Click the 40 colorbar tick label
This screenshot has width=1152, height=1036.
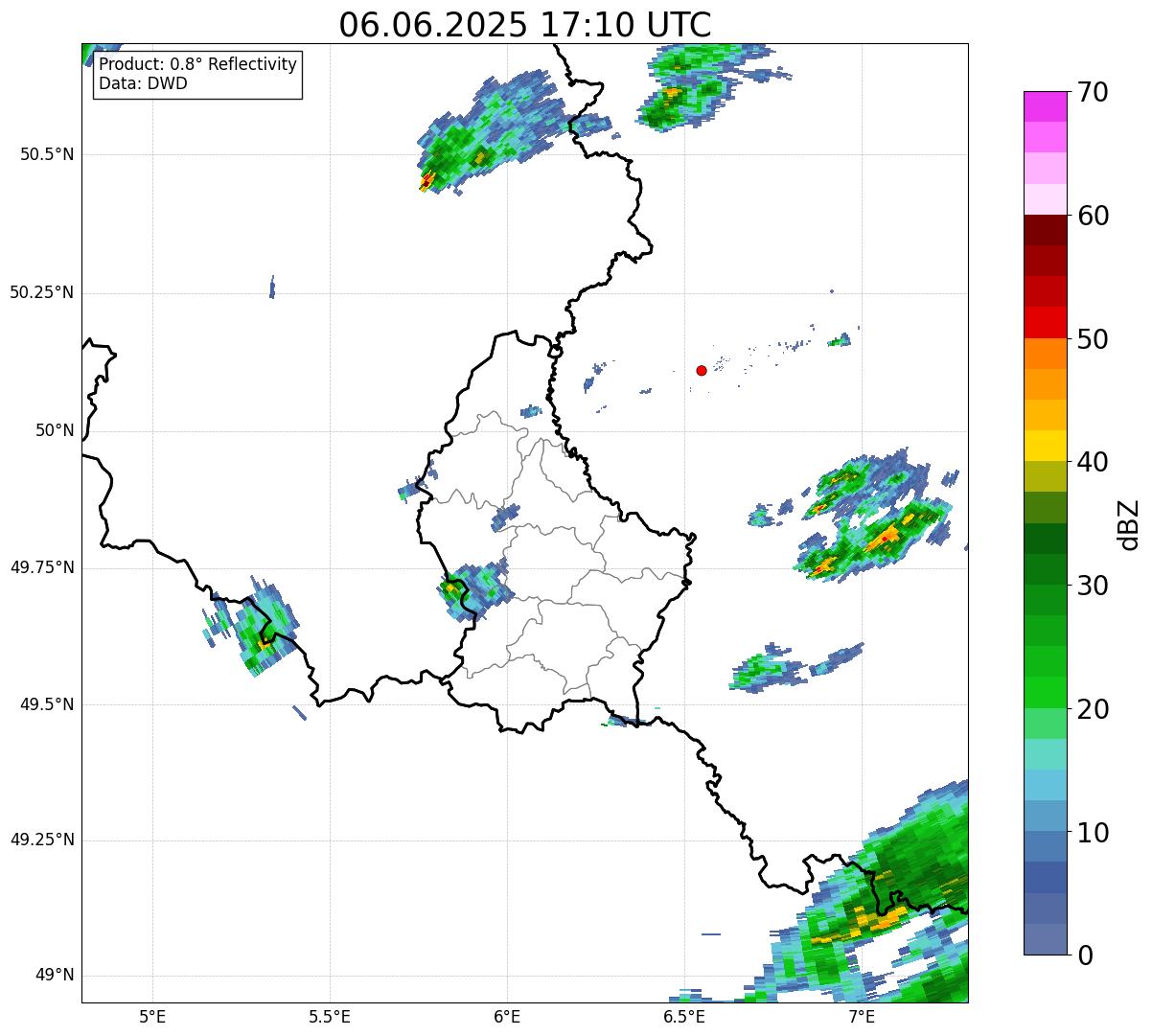click(x=1093, y=462)
